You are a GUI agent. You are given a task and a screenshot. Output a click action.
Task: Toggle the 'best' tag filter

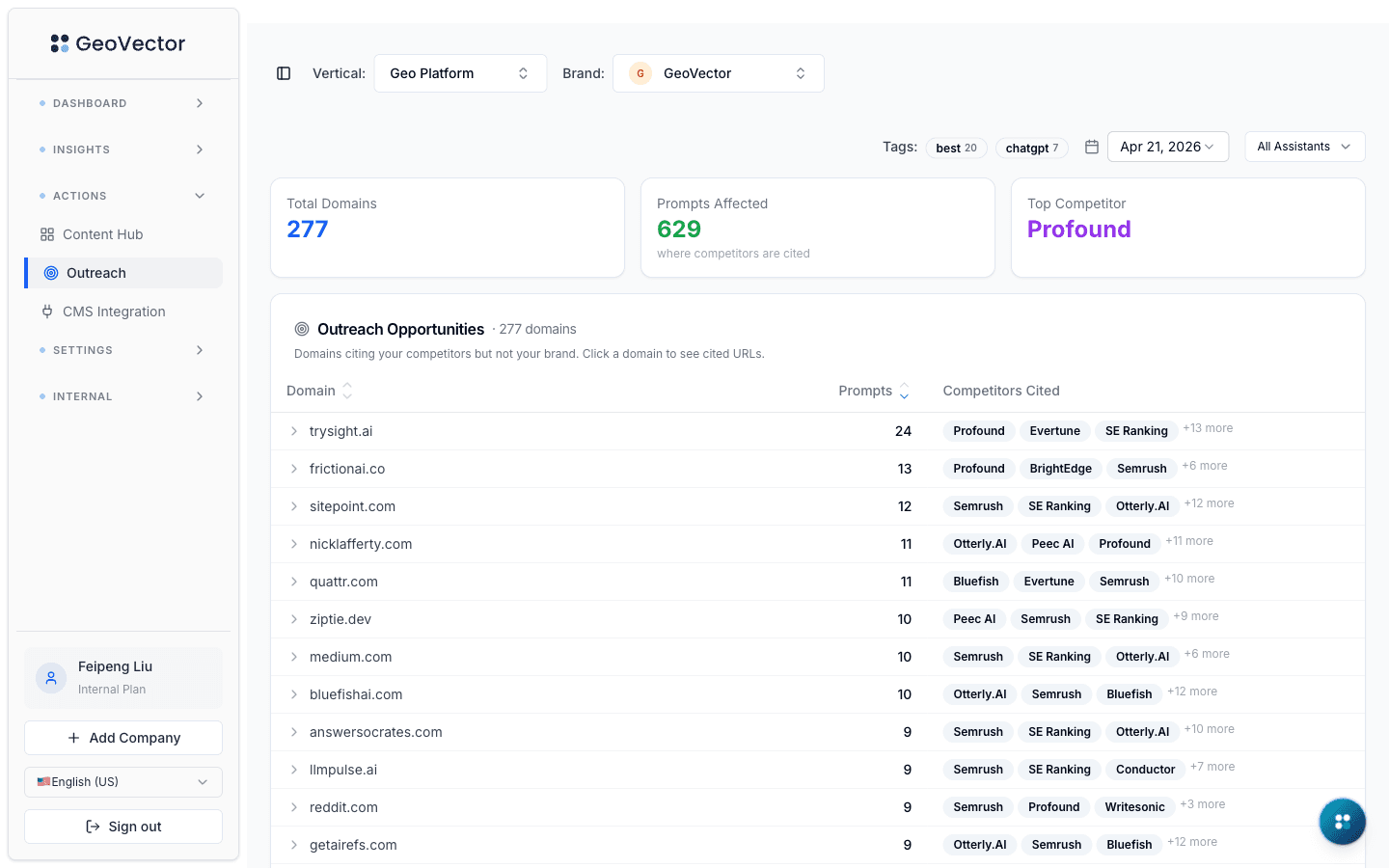tap(956, 147)
